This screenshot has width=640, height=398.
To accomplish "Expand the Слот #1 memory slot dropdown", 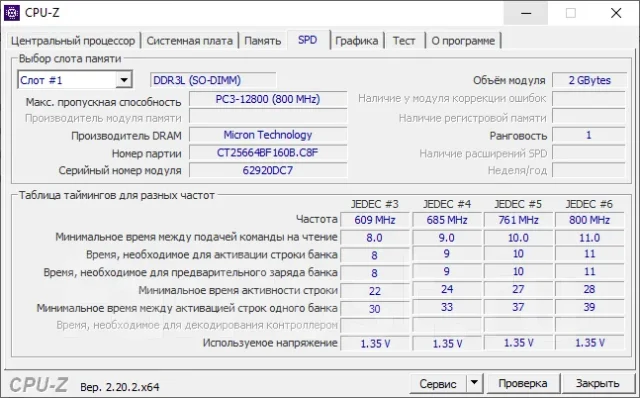I will 124,80.
